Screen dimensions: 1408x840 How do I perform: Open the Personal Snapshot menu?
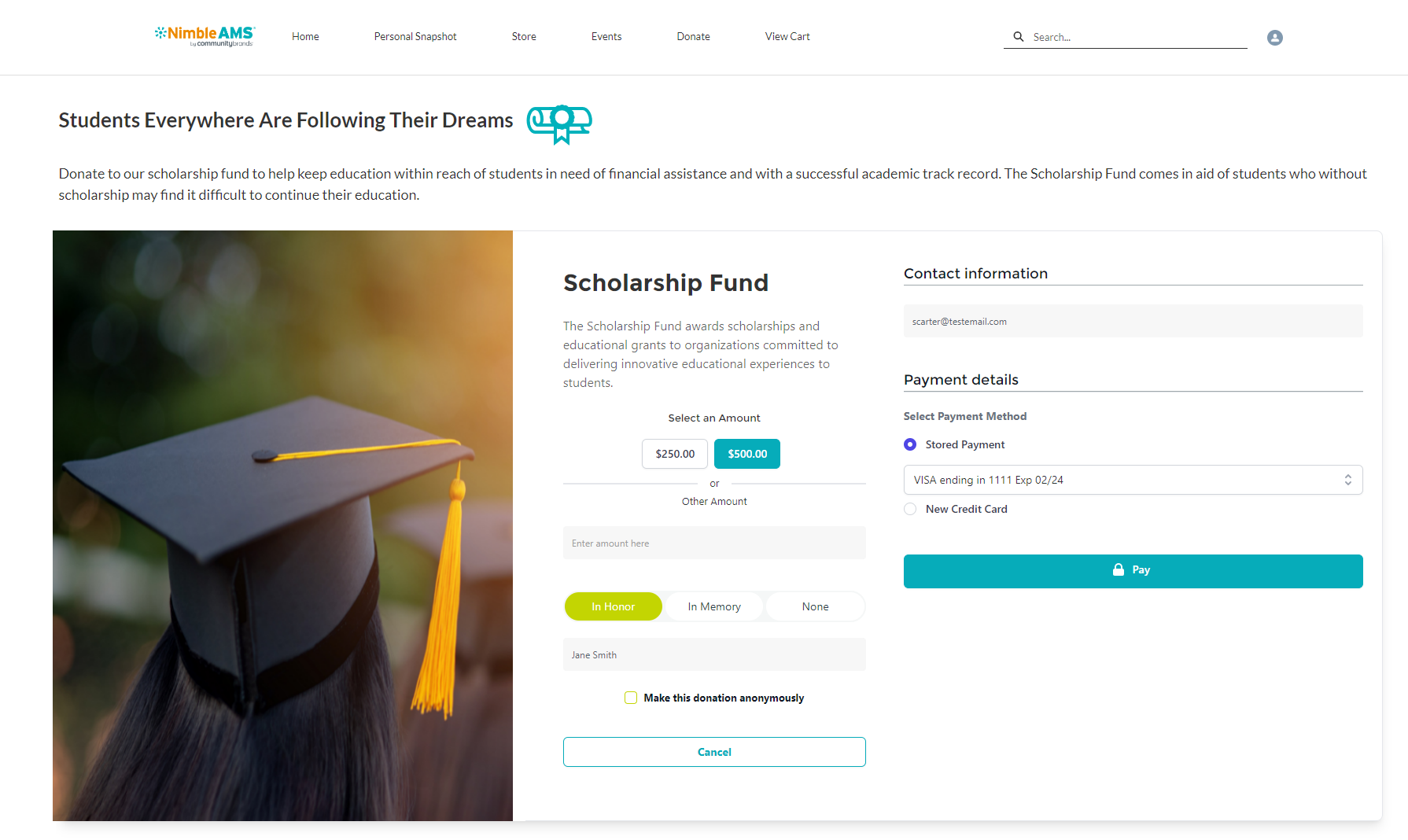coord(415,37)
